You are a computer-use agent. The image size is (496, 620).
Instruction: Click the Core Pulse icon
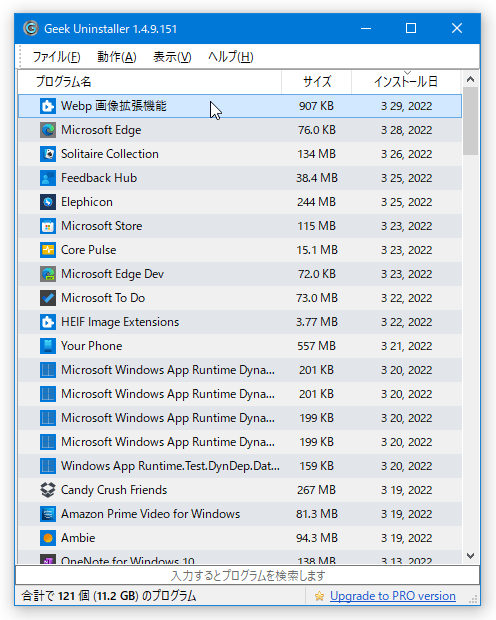point(48,250)
